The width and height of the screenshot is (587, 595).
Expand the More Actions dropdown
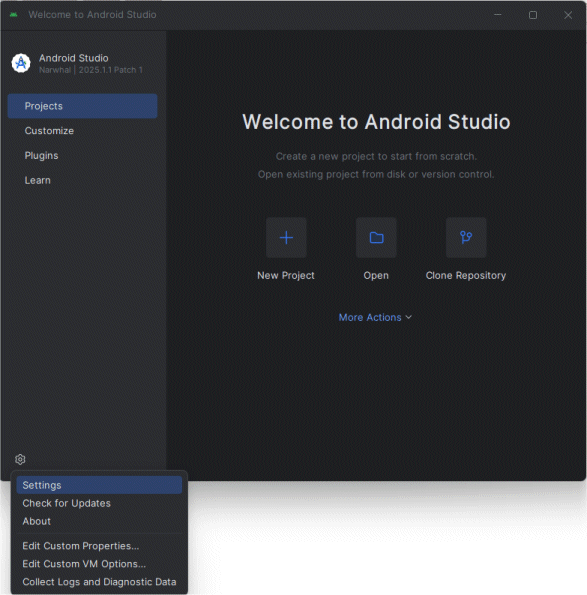[375, 317]
